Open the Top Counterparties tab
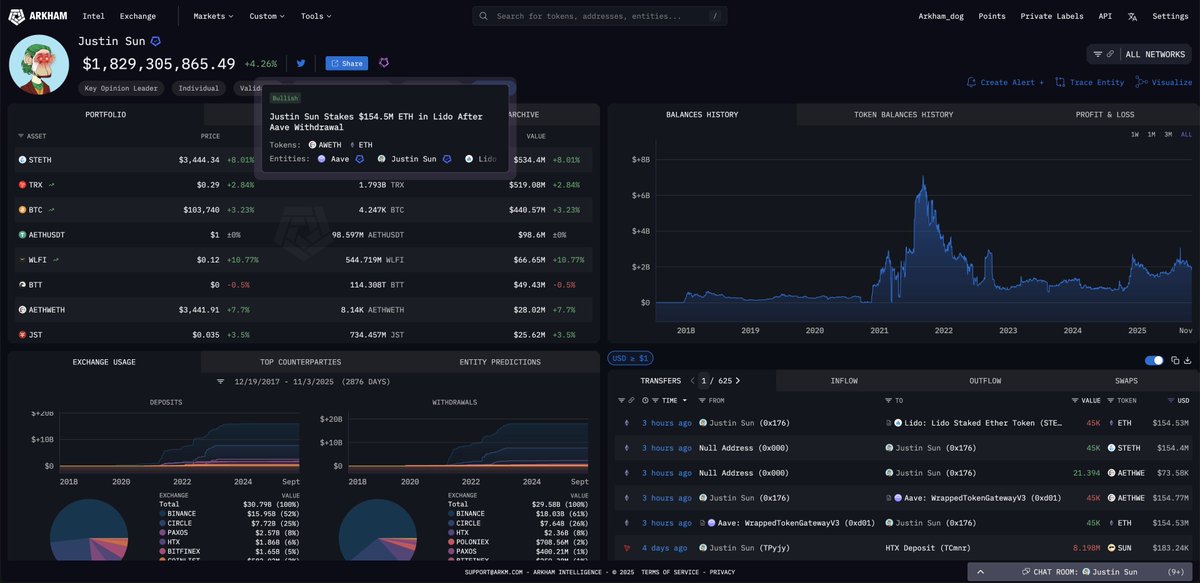This screenshot has width=1200, height=583. pyautogui.click(x=300, y=362)
